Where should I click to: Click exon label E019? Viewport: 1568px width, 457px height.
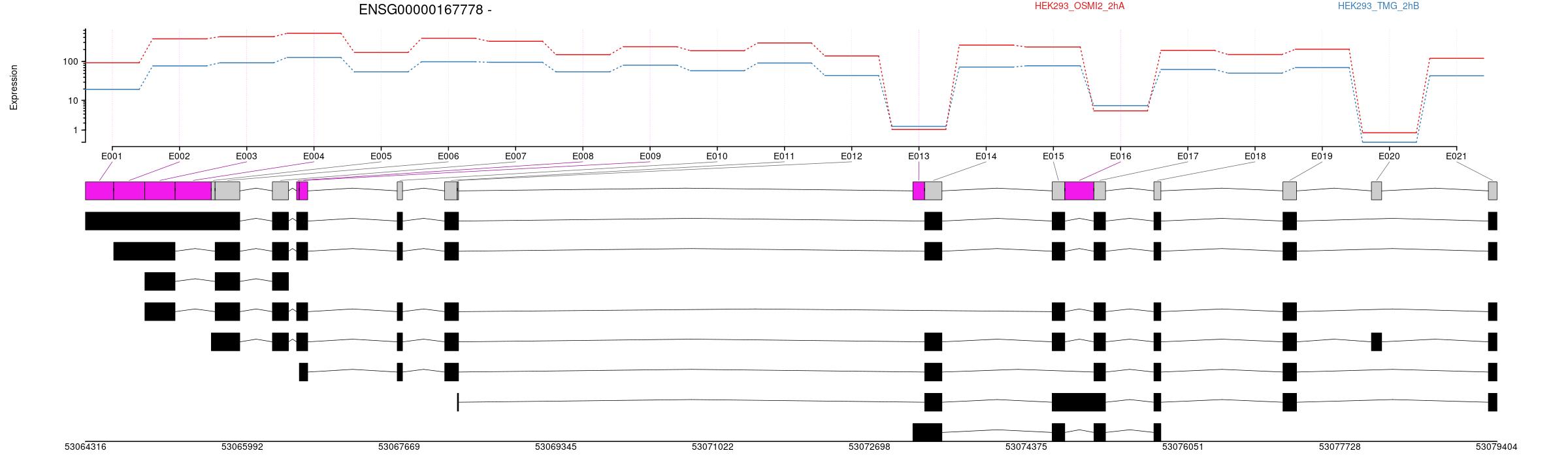tap(1322, 156)
